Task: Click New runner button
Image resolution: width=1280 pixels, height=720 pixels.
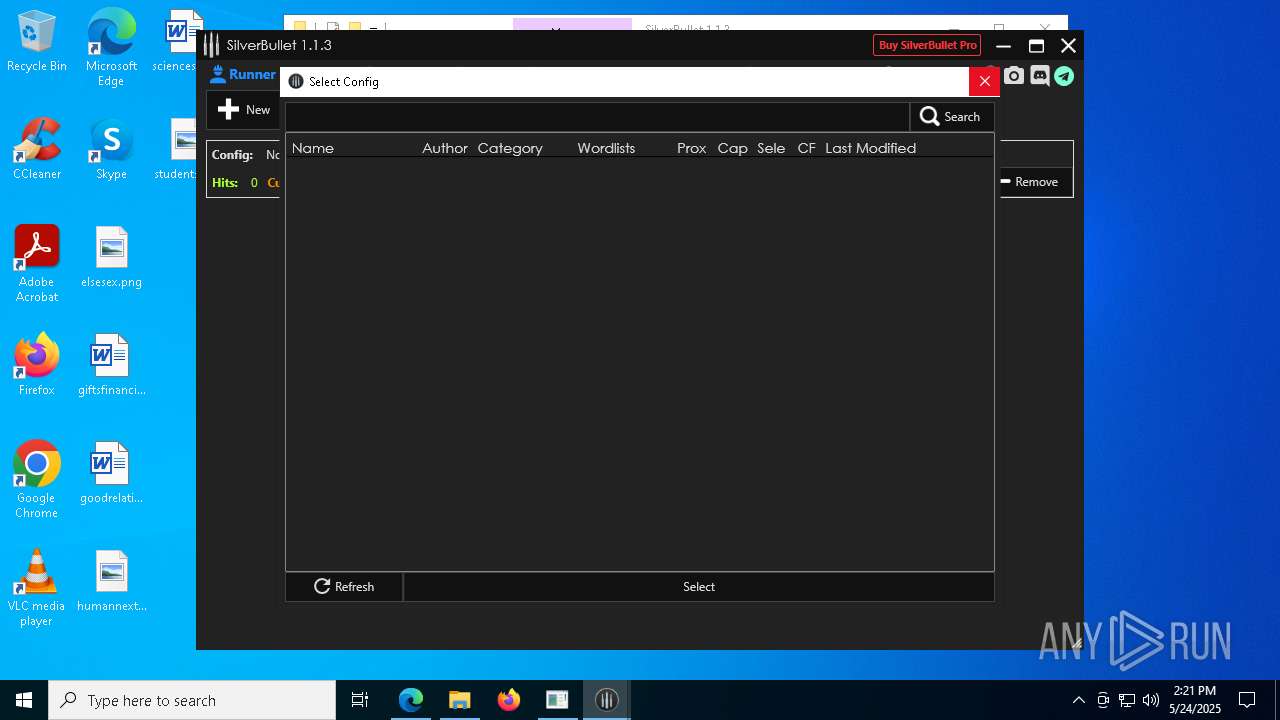Action: (x=244, y=110)
